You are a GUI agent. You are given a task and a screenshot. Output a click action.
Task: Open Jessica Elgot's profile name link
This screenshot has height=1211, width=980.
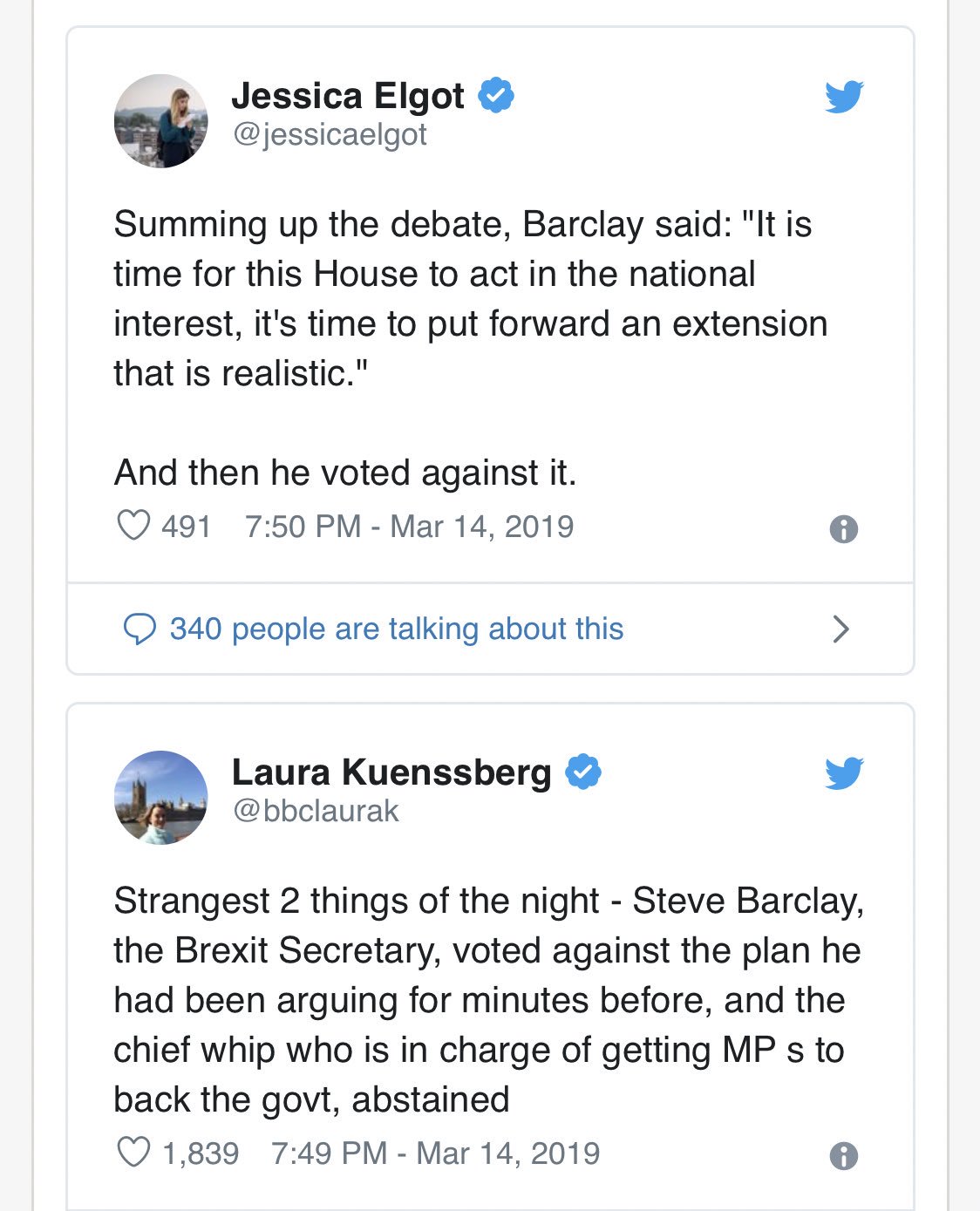[x=348, y=96]
